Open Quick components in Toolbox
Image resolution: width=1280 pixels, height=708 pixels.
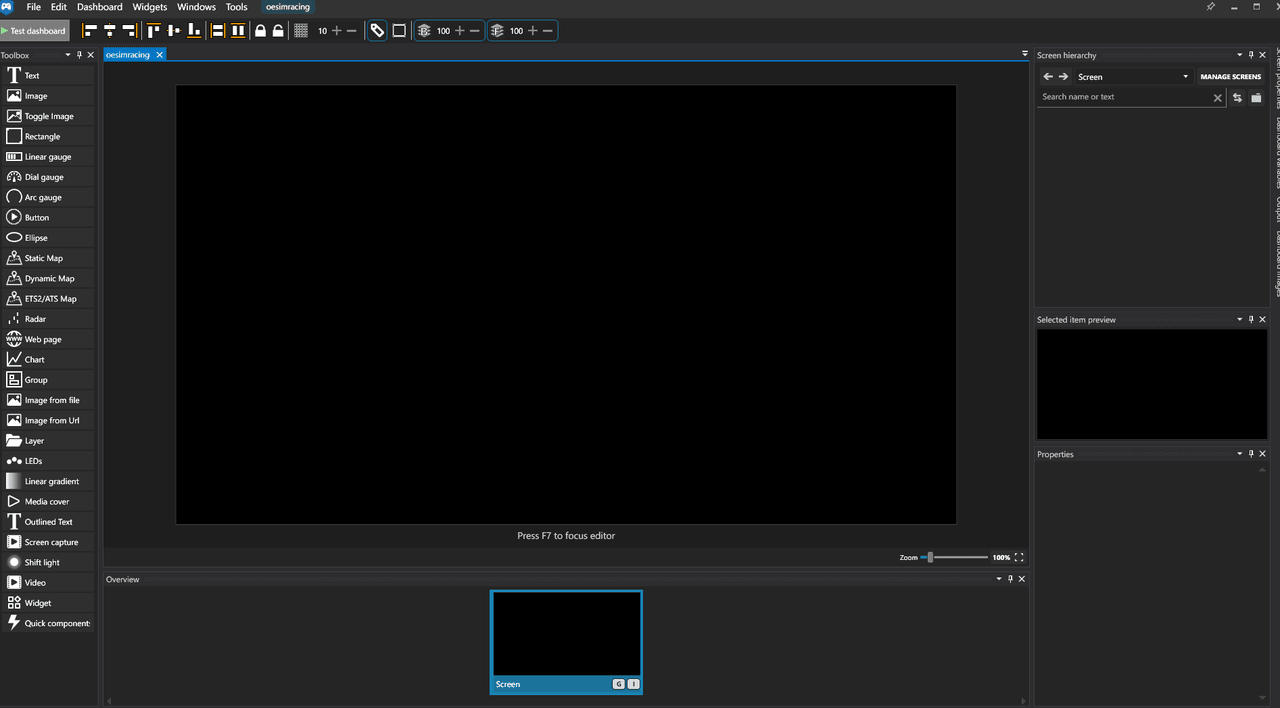pos(47,623)
